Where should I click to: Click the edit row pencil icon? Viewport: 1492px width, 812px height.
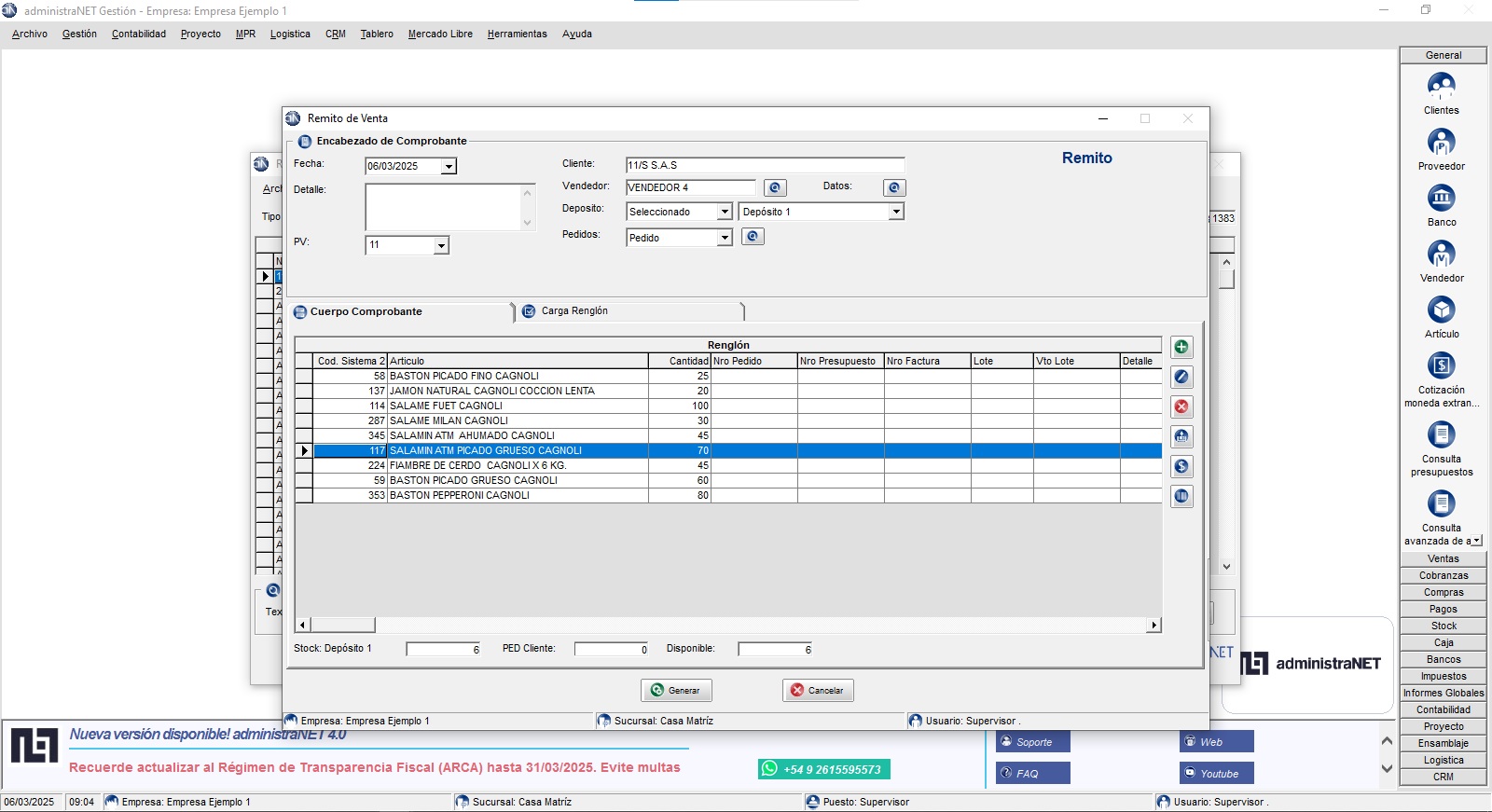click(x=1181, y=378)
